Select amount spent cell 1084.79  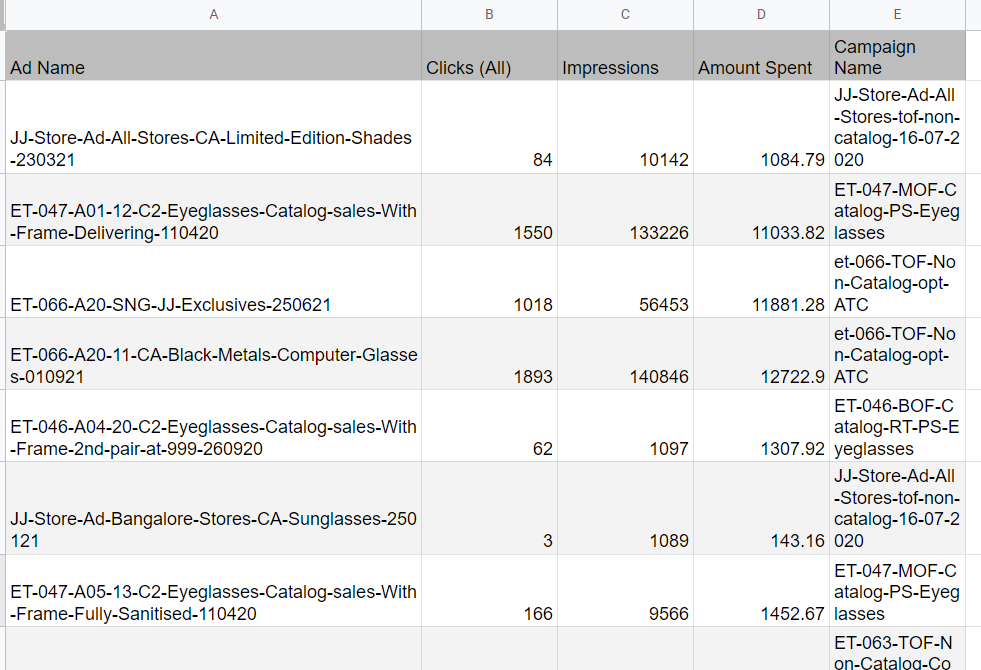[x=761, y=127]
